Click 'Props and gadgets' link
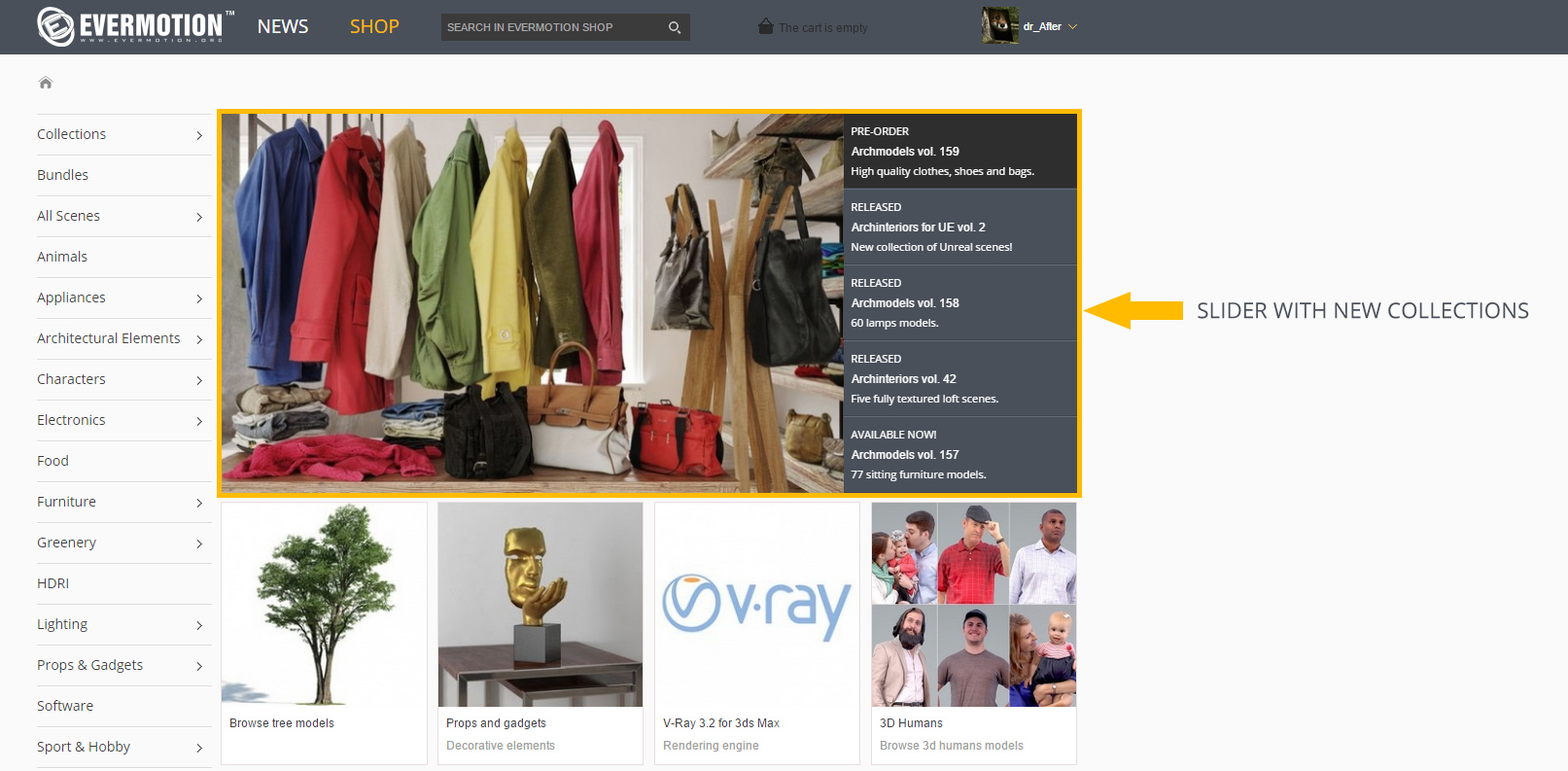 pos(496,723)
